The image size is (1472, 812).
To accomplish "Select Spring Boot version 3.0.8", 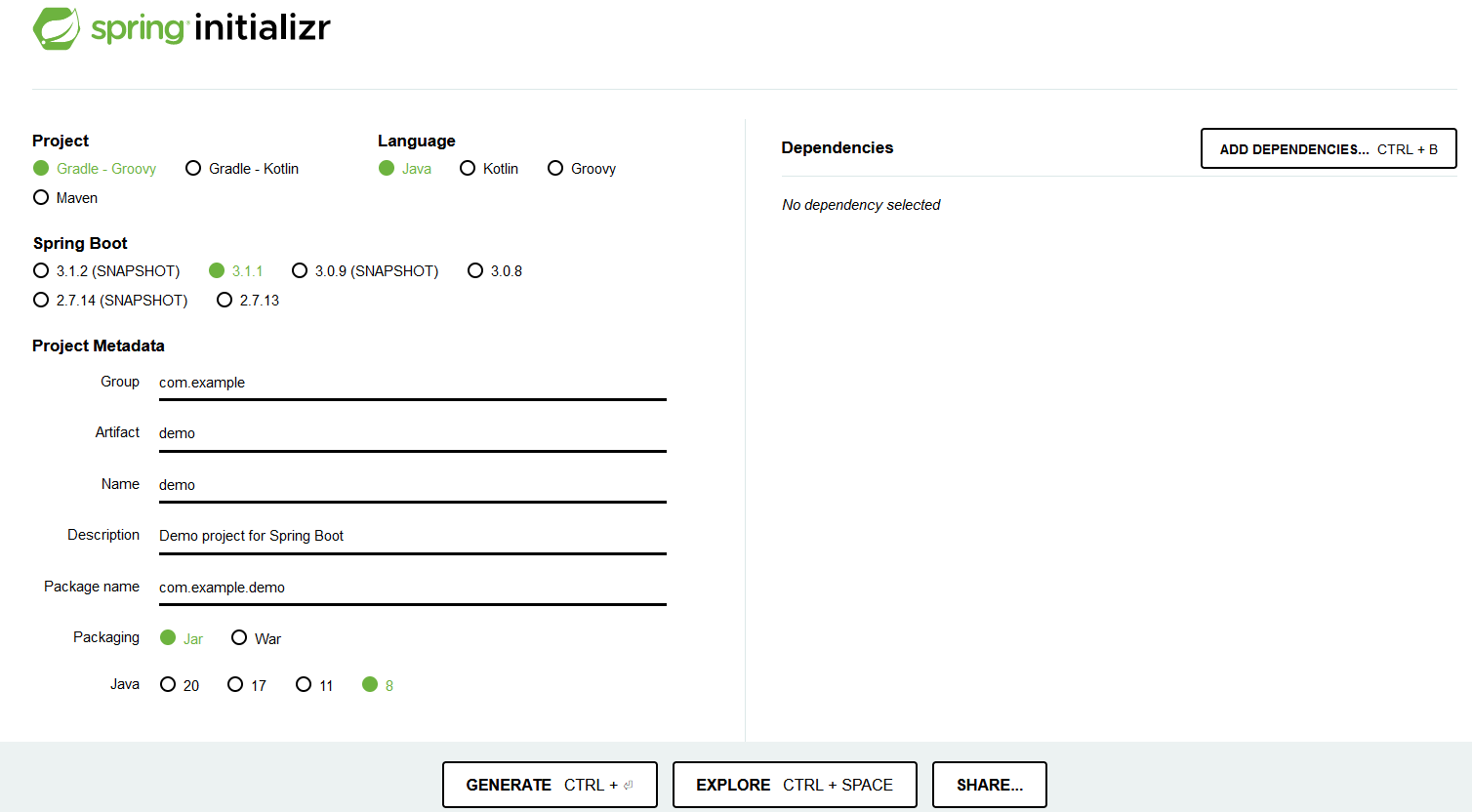I will (495, 271).
